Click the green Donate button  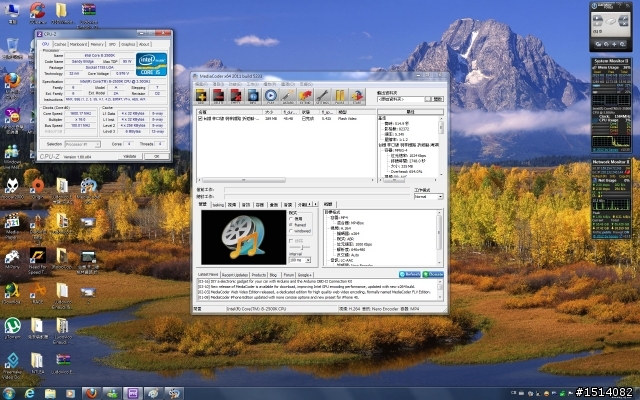[433, 274]
